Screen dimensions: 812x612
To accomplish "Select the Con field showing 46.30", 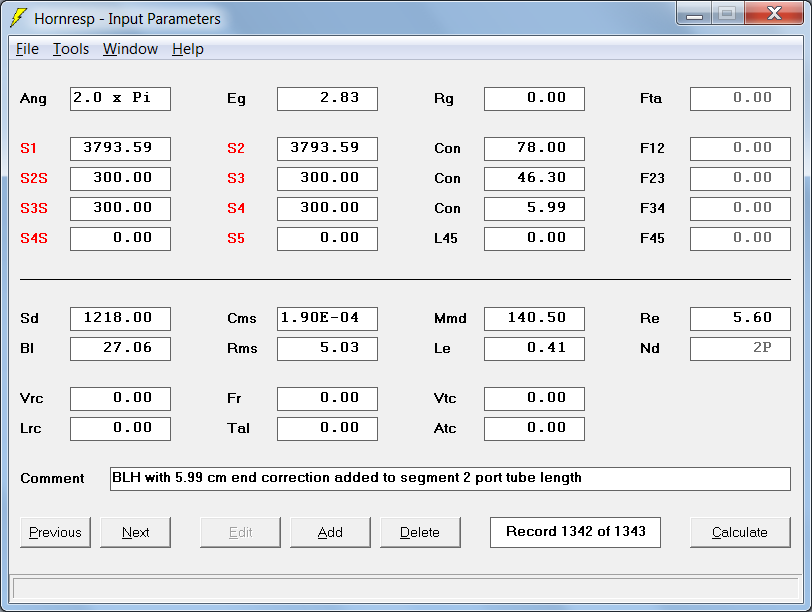I will coord(534,179).
